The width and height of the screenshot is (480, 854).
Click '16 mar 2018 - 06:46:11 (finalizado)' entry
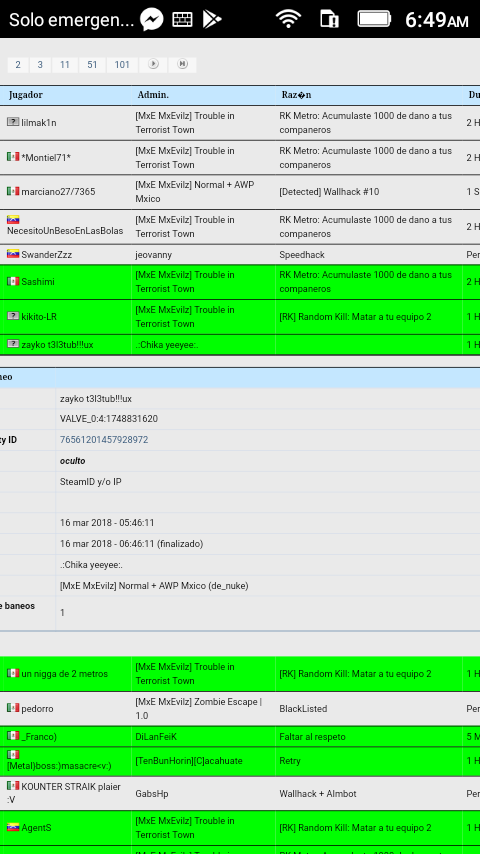coord(131,544)
